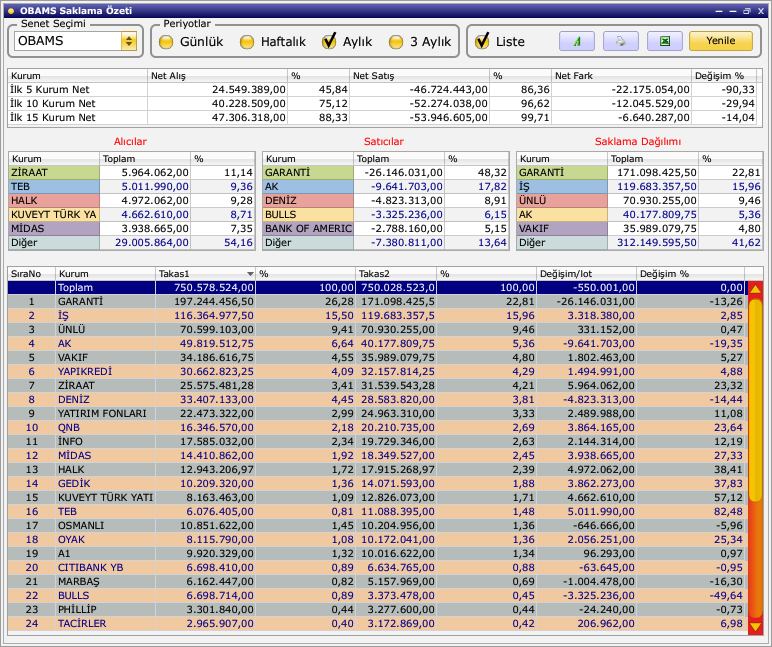Click the Değişim/lot column header
This screenshot has width=772, height=647.
(586, 274)
